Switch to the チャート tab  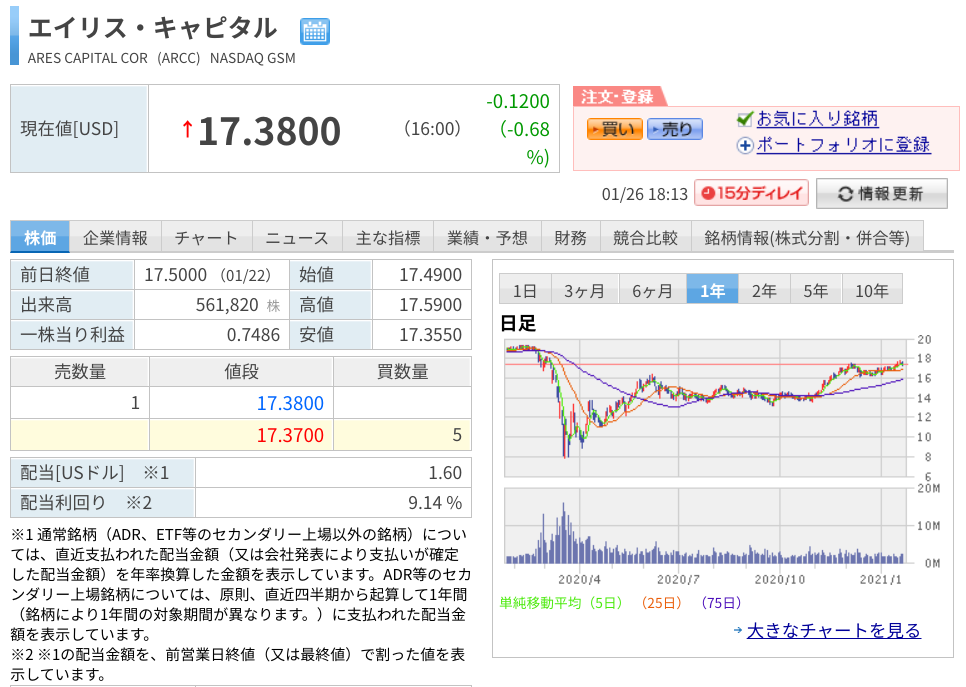click(x=206, y=238)
